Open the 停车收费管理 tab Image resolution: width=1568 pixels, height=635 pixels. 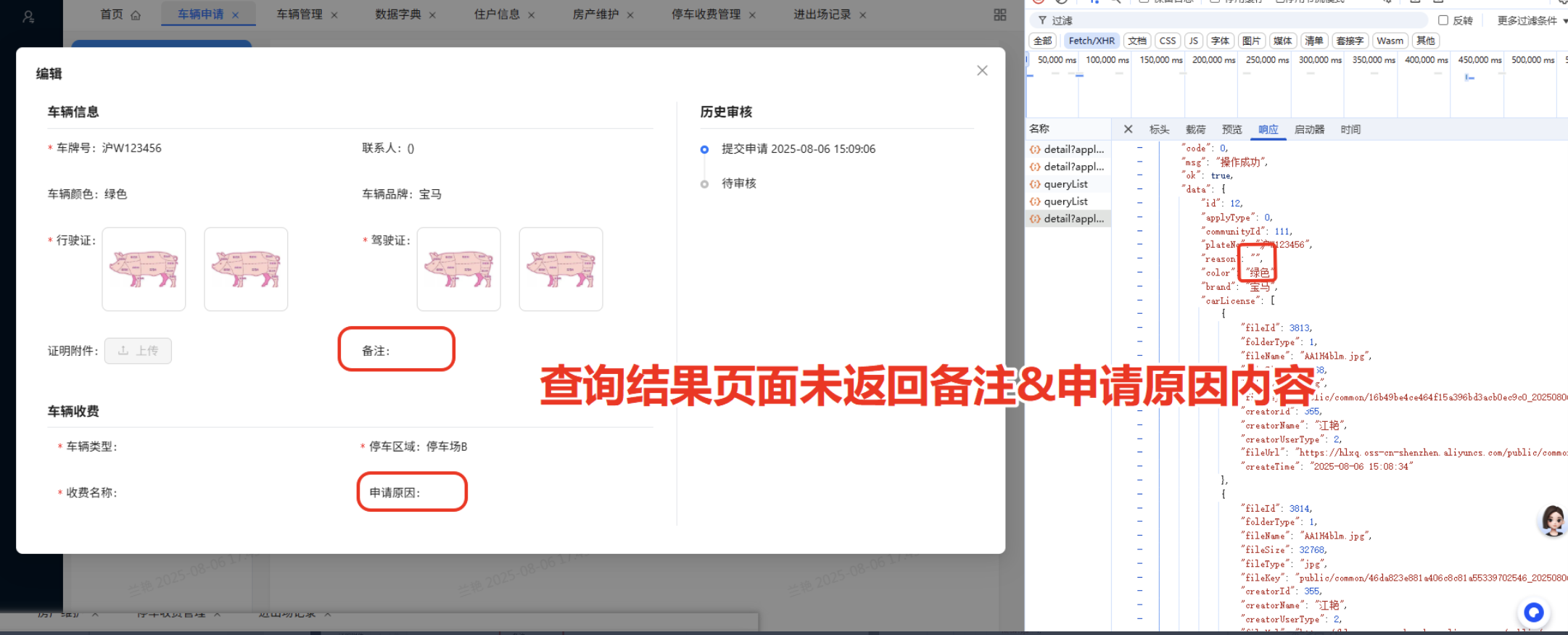706,14
